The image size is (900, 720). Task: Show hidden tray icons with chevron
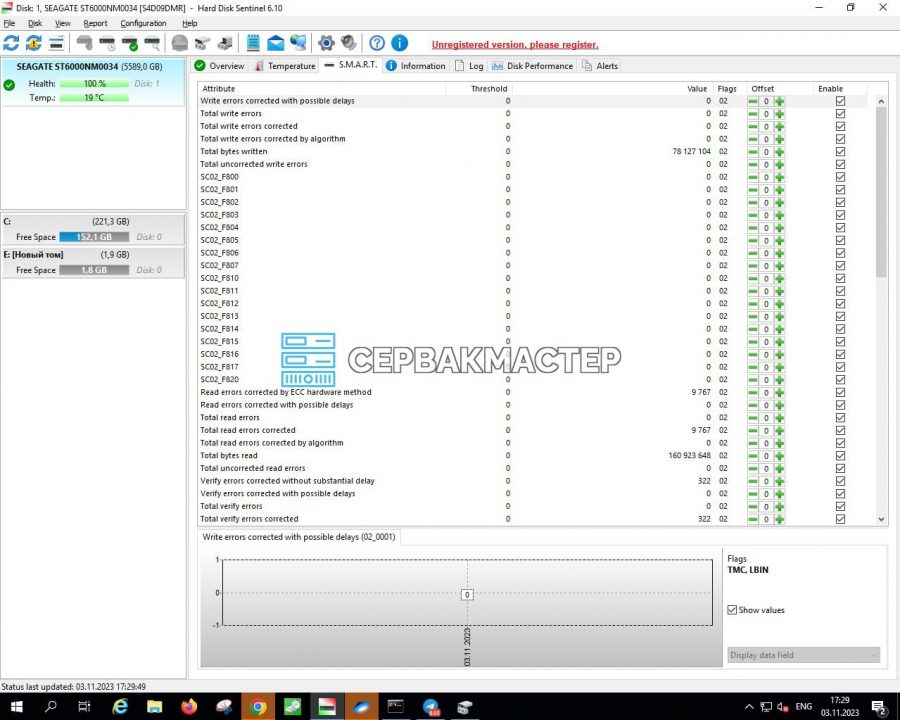click(749, 707)
